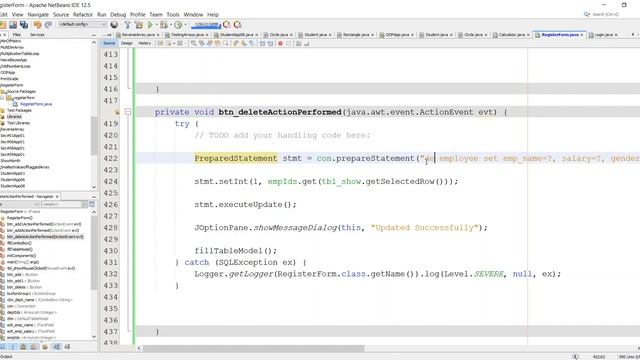Image resolution: width=640 pixels, height=360 pixels.
Task: Click the Redo toolbar icon
Action: [48, 25]
